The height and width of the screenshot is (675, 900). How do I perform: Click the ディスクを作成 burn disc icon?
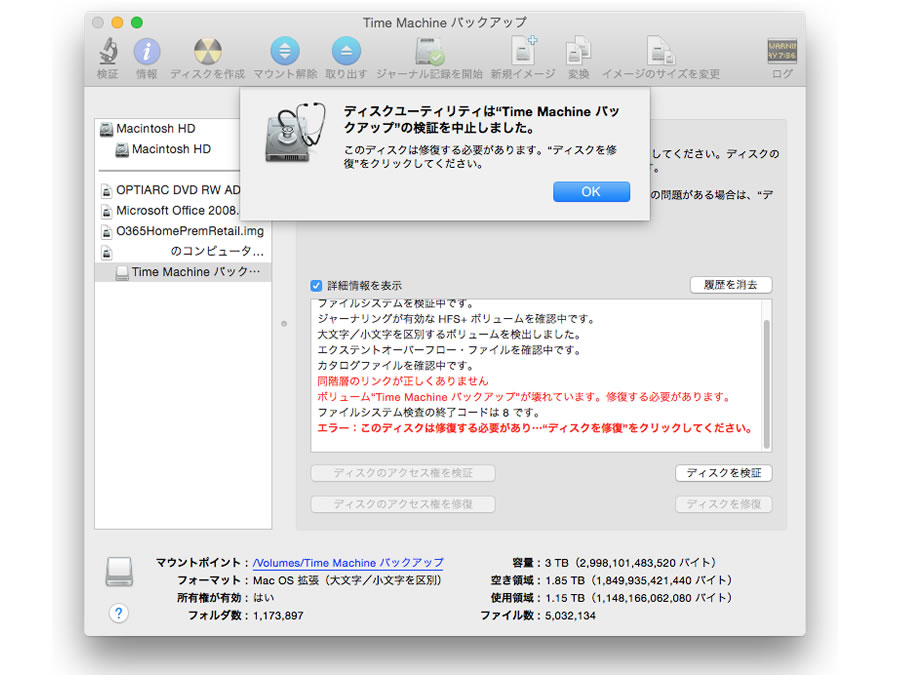point(207,52)
